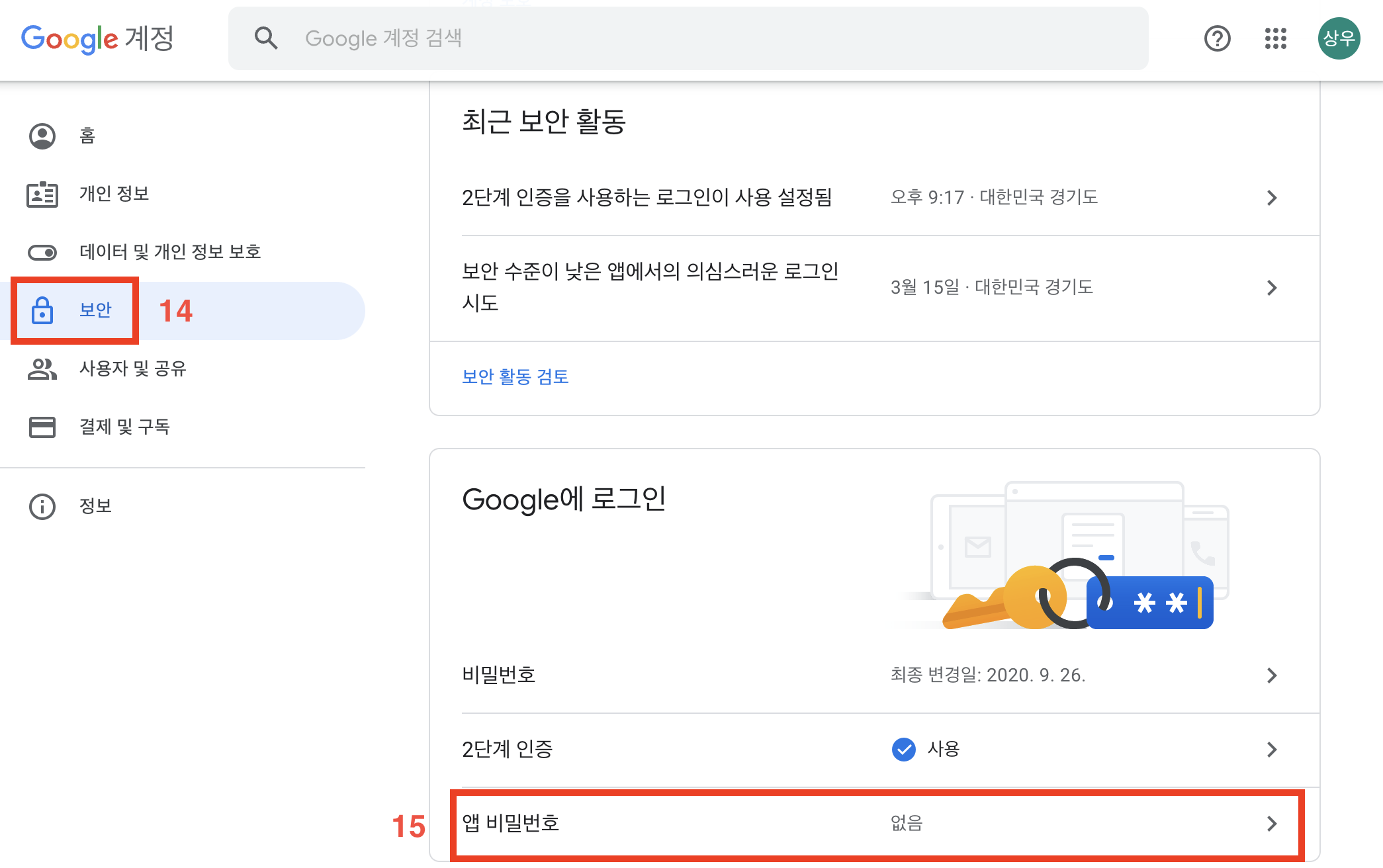This screenshot has height=868, width=1383.
Task: Click the 보안 lock icon
Action: (42, 310)
